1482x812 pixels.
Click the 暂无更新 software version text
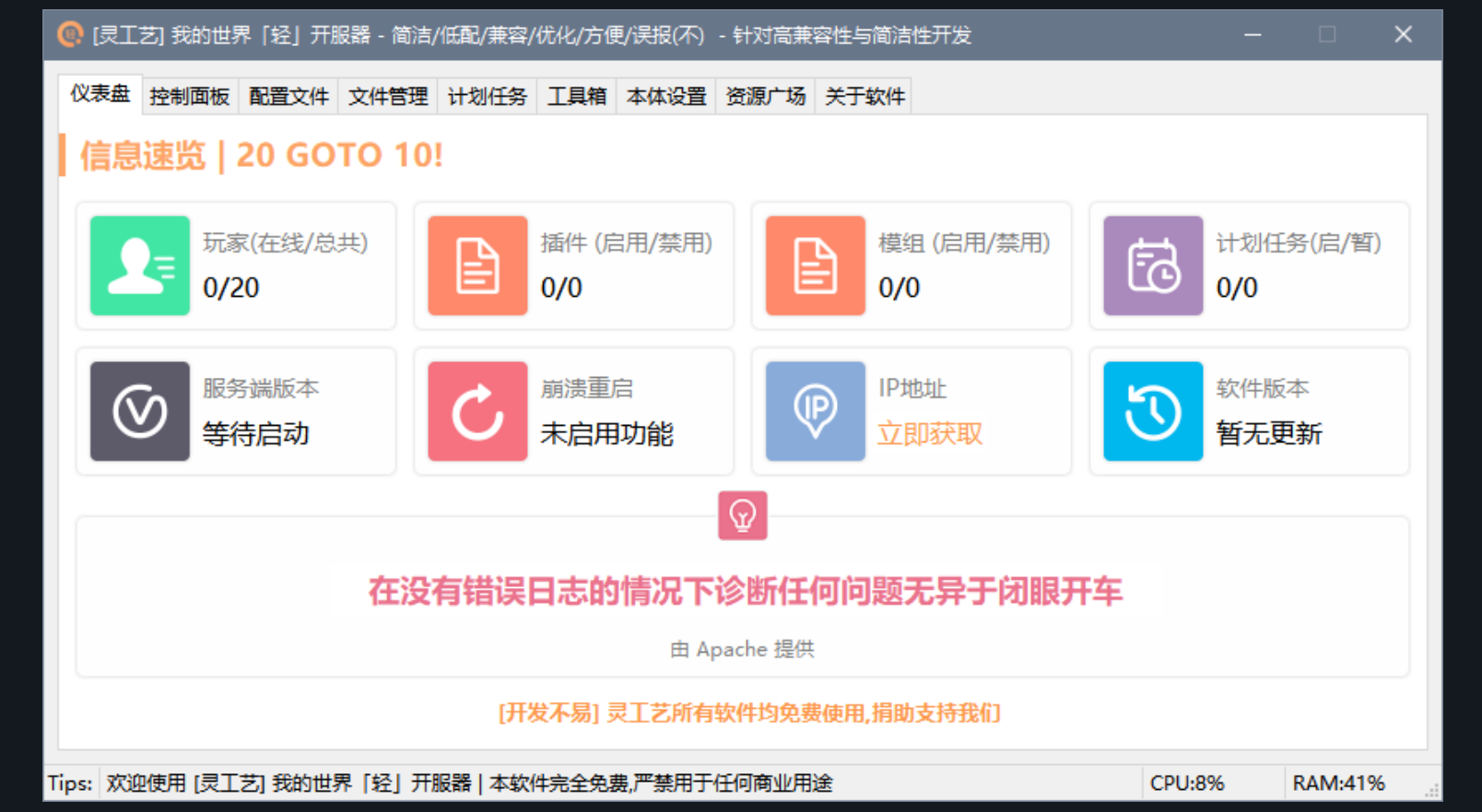1269,433
